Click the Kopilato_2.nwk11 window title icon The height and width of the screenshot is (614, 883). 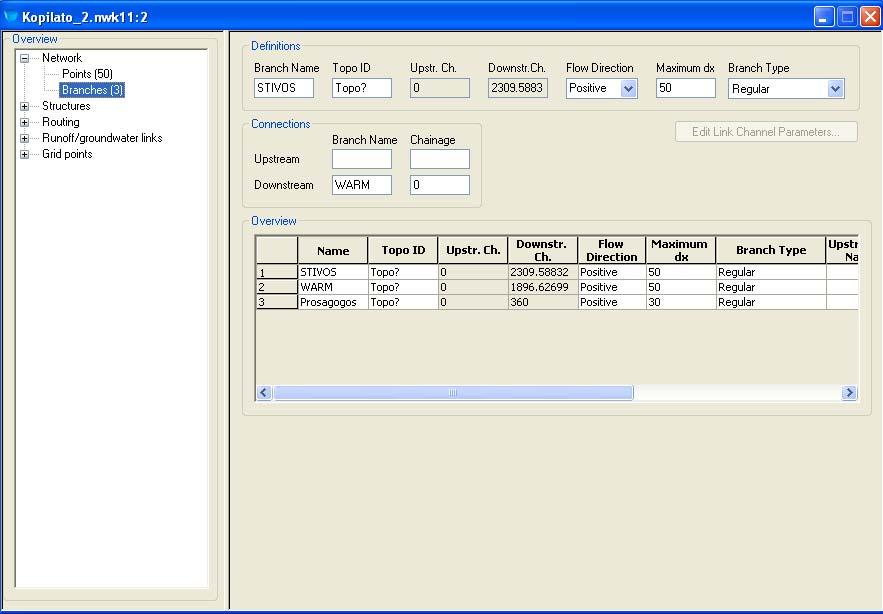tap(10, 16)
